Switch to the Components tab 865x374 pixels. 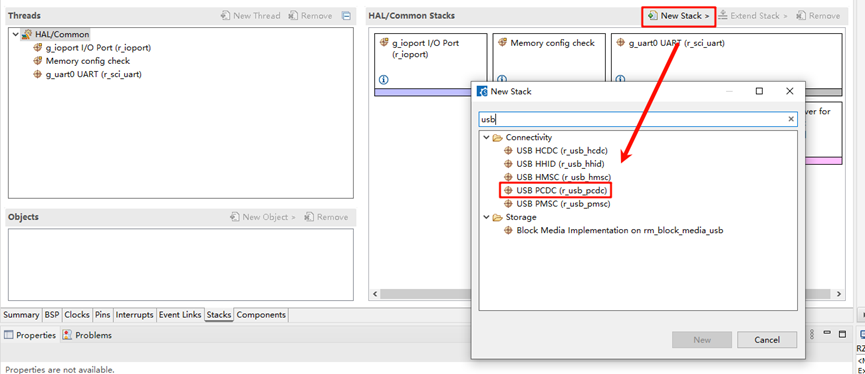pyautogui.click(x=261, y=315)
